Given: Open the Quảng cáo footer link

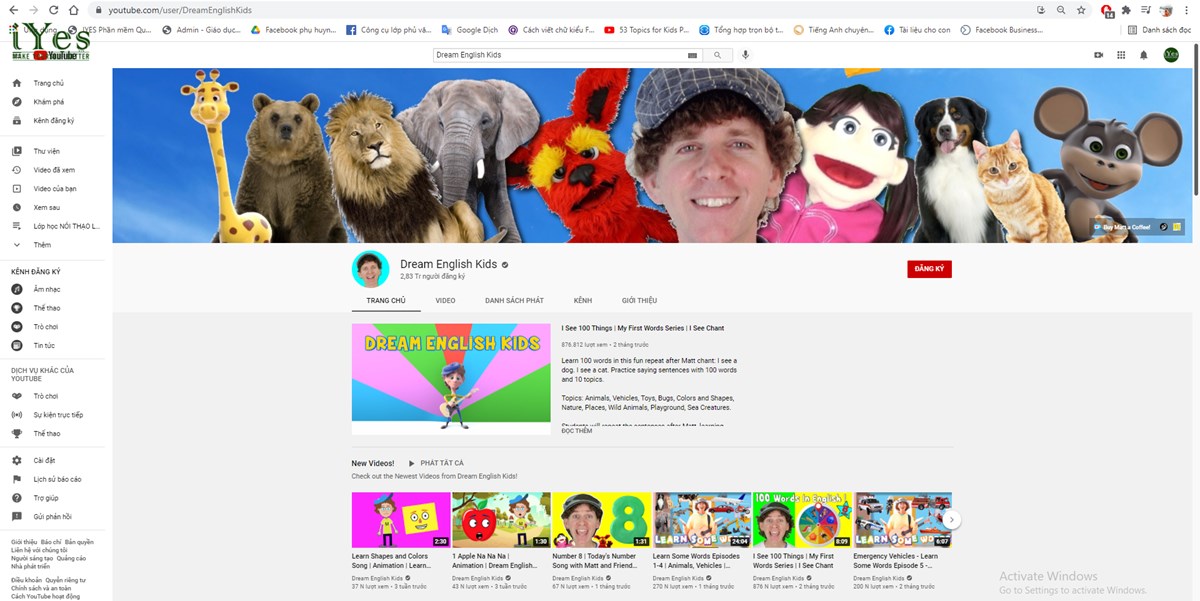Looking at the screenshot, I should [x=71, y=558].
